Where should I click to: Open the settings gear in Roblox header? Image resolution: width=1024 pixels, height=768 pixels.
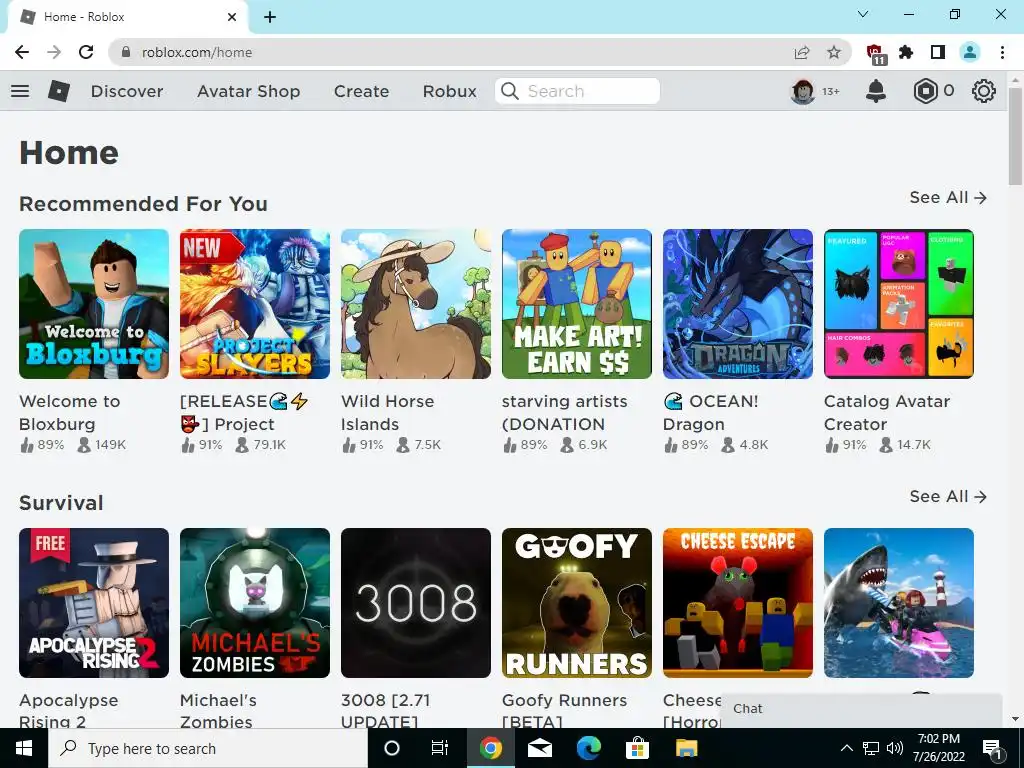click(984, 91)
